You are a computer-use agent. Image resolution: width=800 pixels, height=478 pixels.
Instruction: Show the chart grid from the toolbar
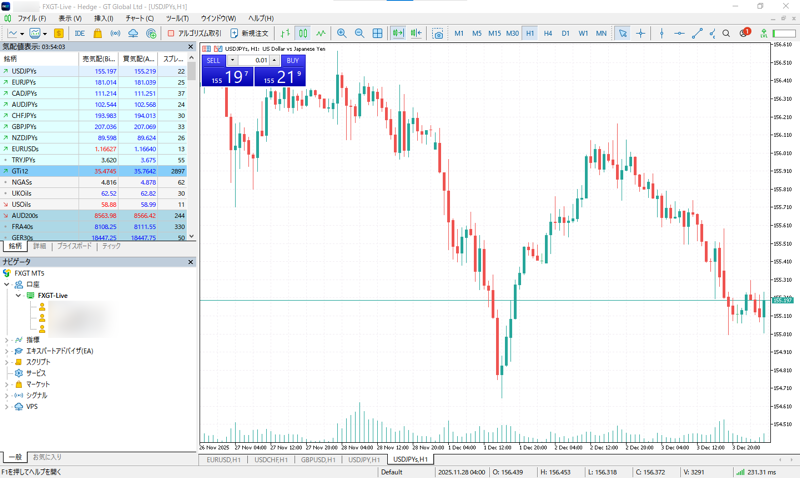pos(377,33)
